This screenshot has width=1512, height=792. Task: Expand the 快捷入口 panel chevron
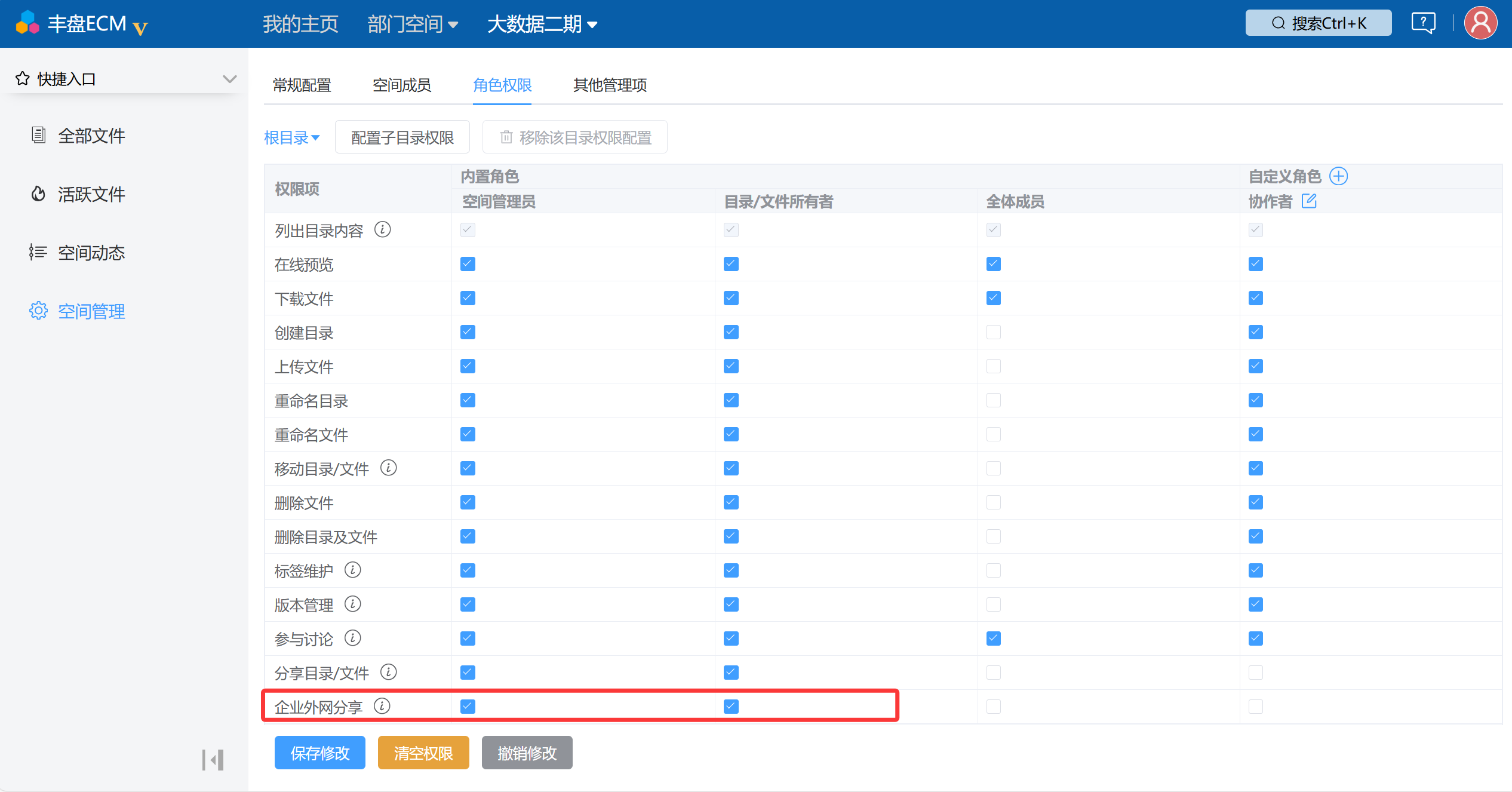(x=230, y=79)
